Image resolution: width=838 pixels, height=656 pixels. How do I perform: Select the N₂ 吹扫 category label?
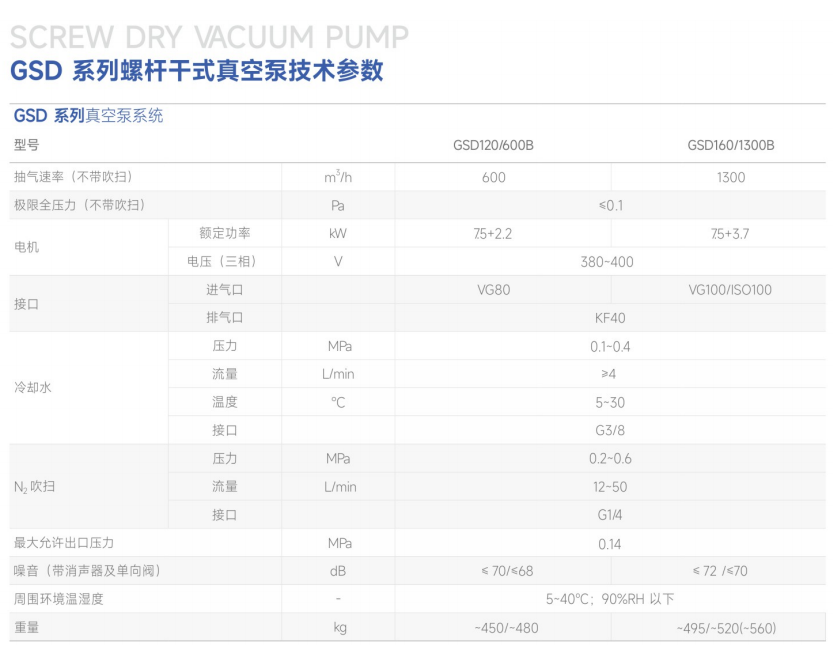tap(35, 487)
